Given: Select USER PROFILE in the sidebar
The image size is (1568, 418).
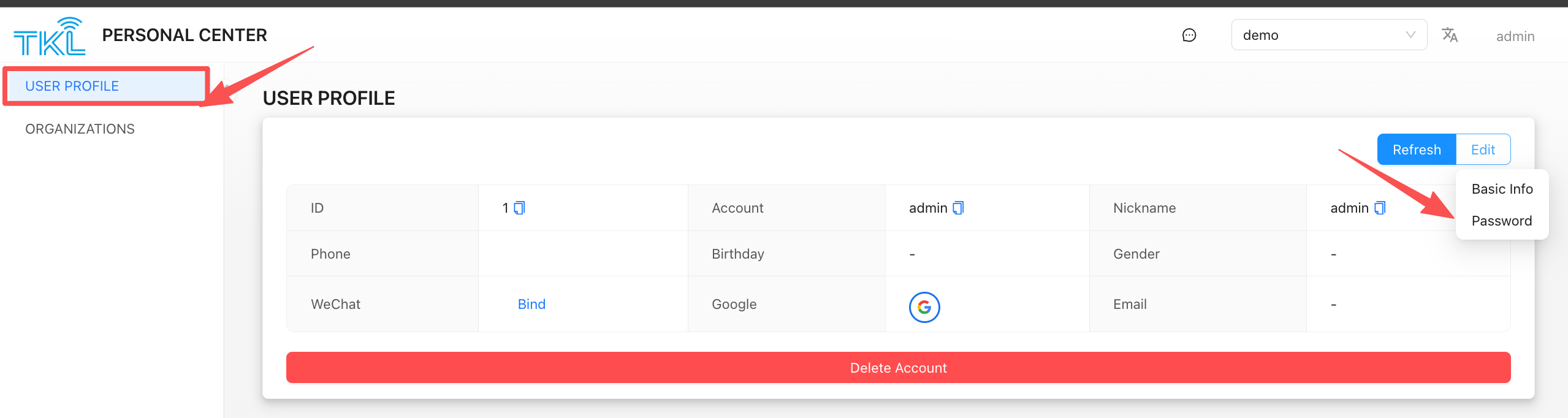Looking at the screenshot, I should pos(72,86).
